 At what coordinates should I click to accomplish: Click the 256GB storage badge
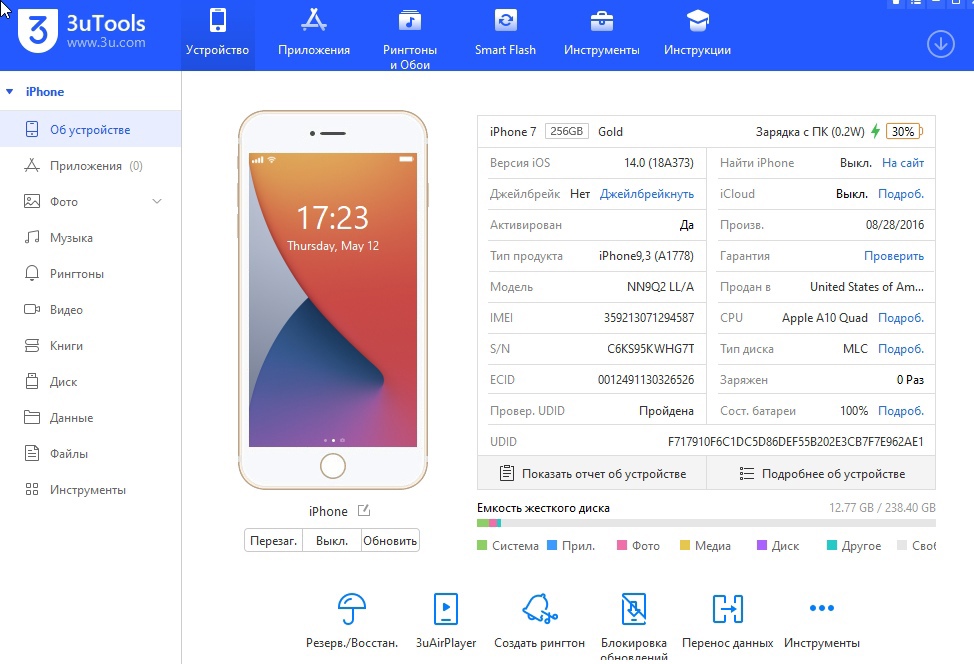[567, 131]
